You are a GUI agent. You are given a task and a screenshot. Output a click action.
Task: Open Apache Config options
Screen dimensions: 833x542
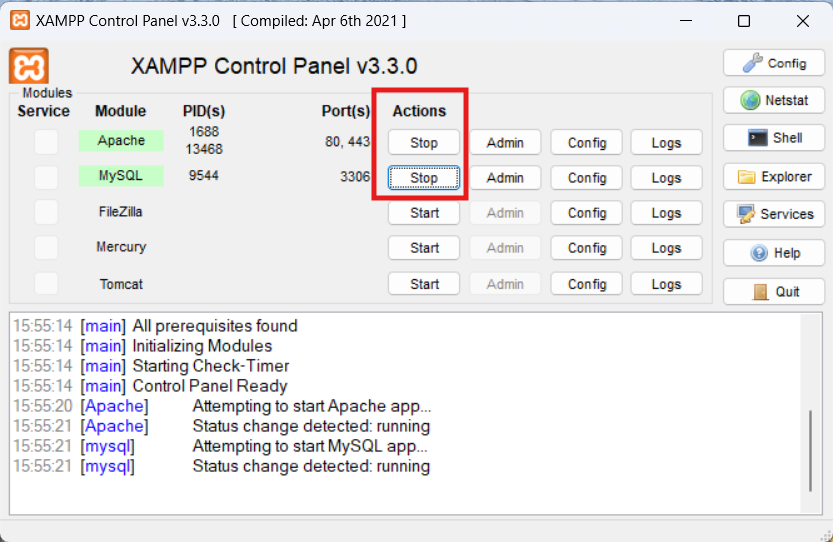click(x=587, y=143)
